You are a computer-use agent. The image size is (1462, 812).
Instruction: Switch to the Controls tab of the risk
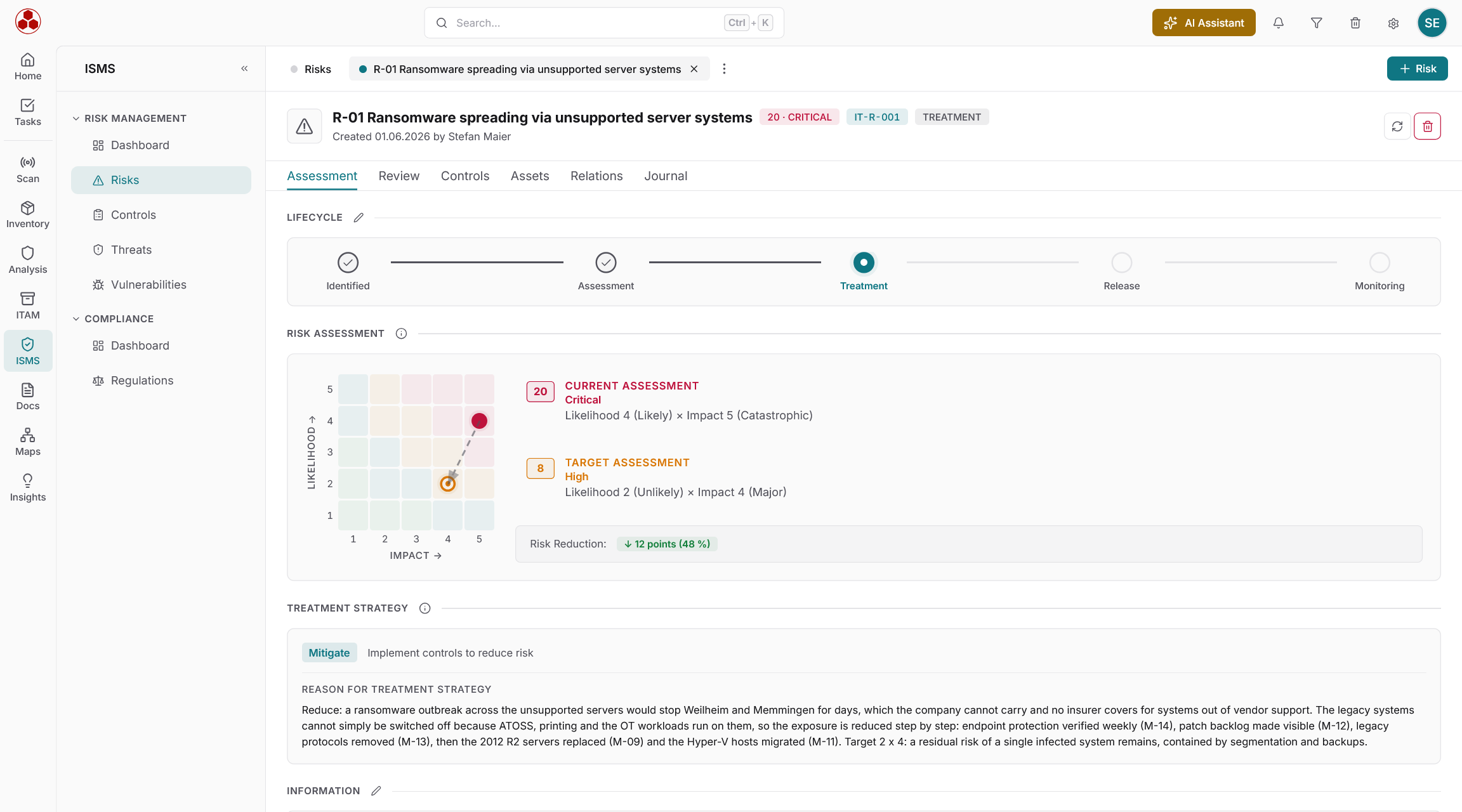(465, 176)
